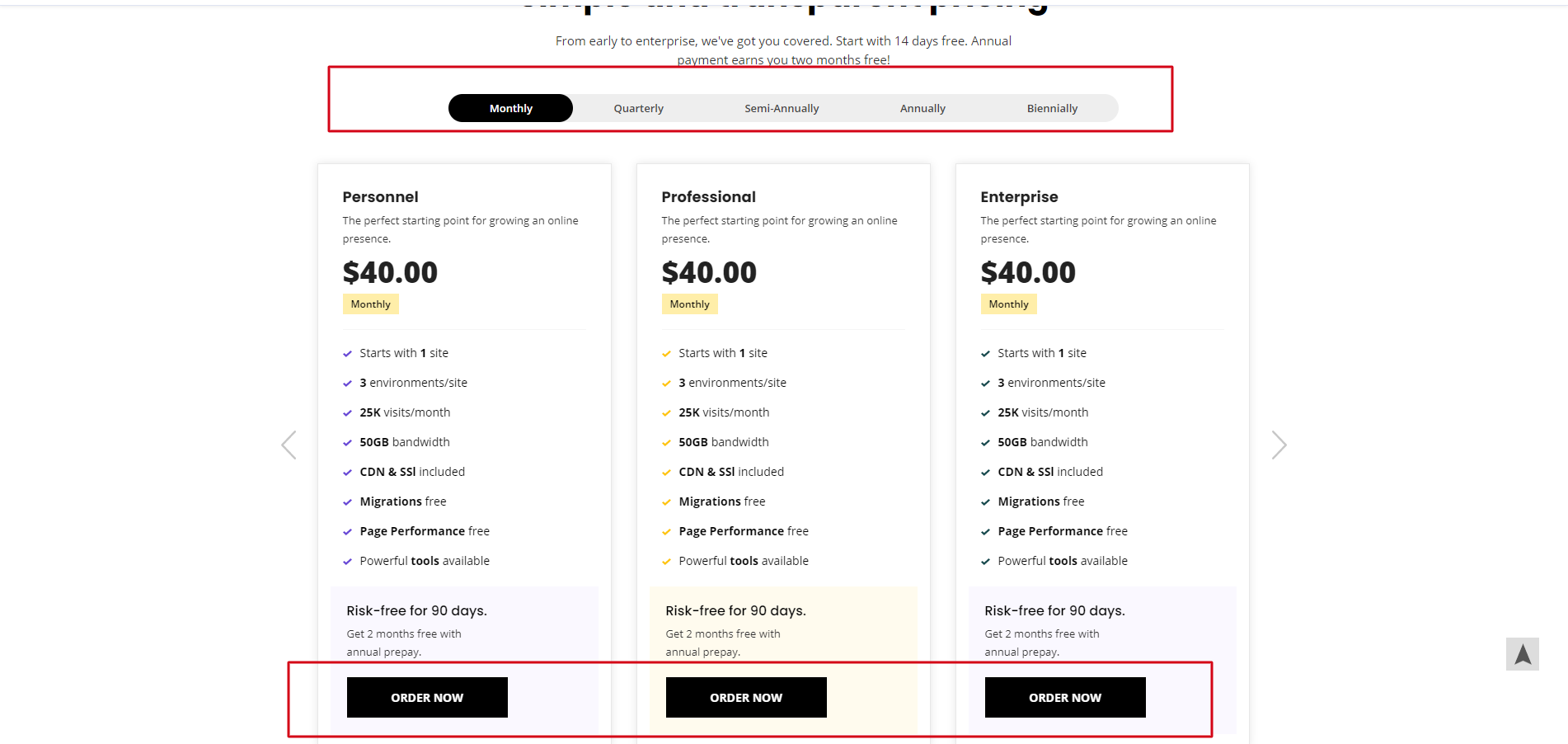Image resolution: width=1568 pixels, height=744 pixels.
Task: Click the Enterprise plan heading
Action: (x=1019, y=197)
